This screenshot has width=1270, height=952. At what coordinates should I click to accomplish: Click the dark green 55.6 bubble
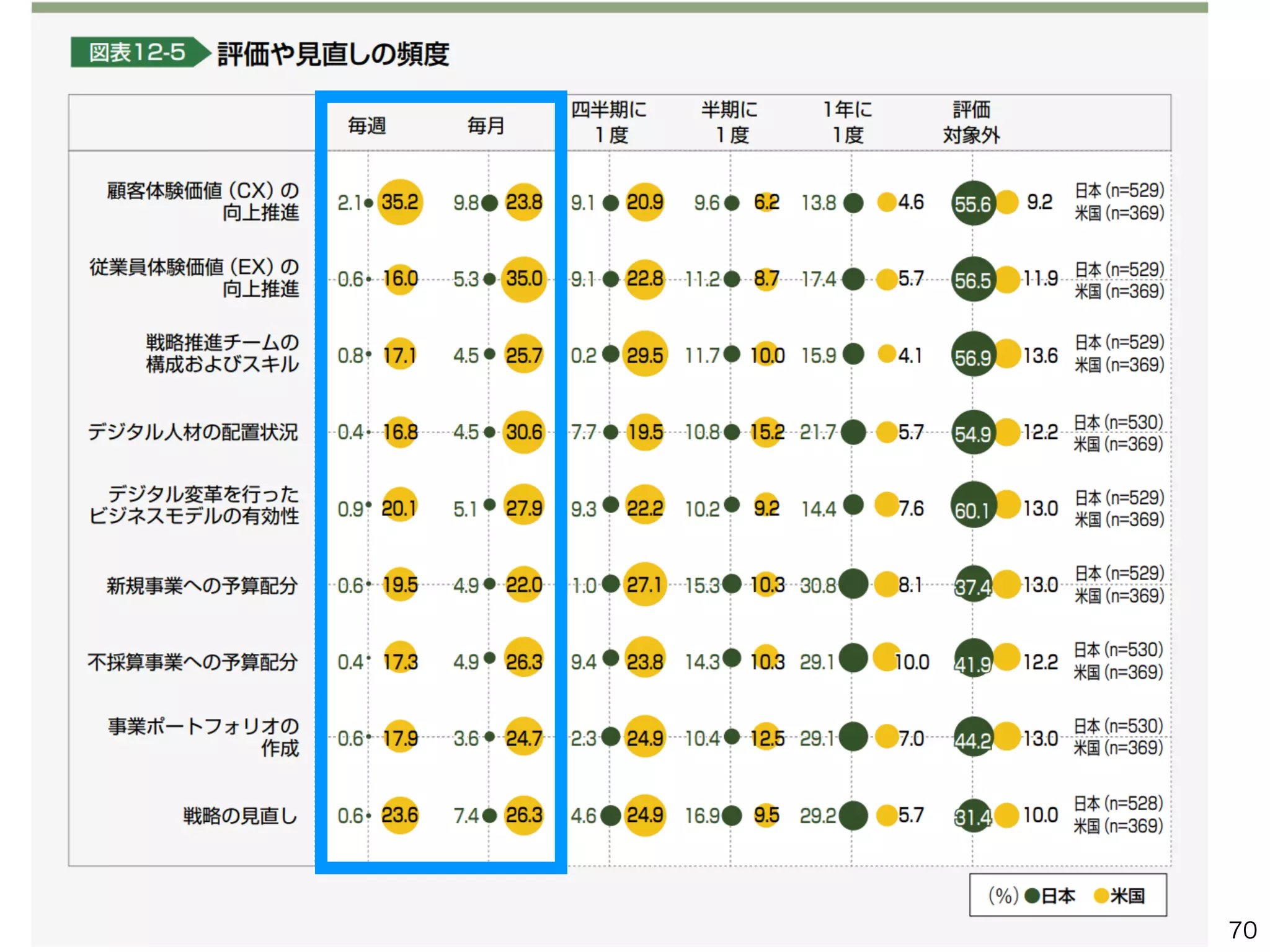(973, 203)
